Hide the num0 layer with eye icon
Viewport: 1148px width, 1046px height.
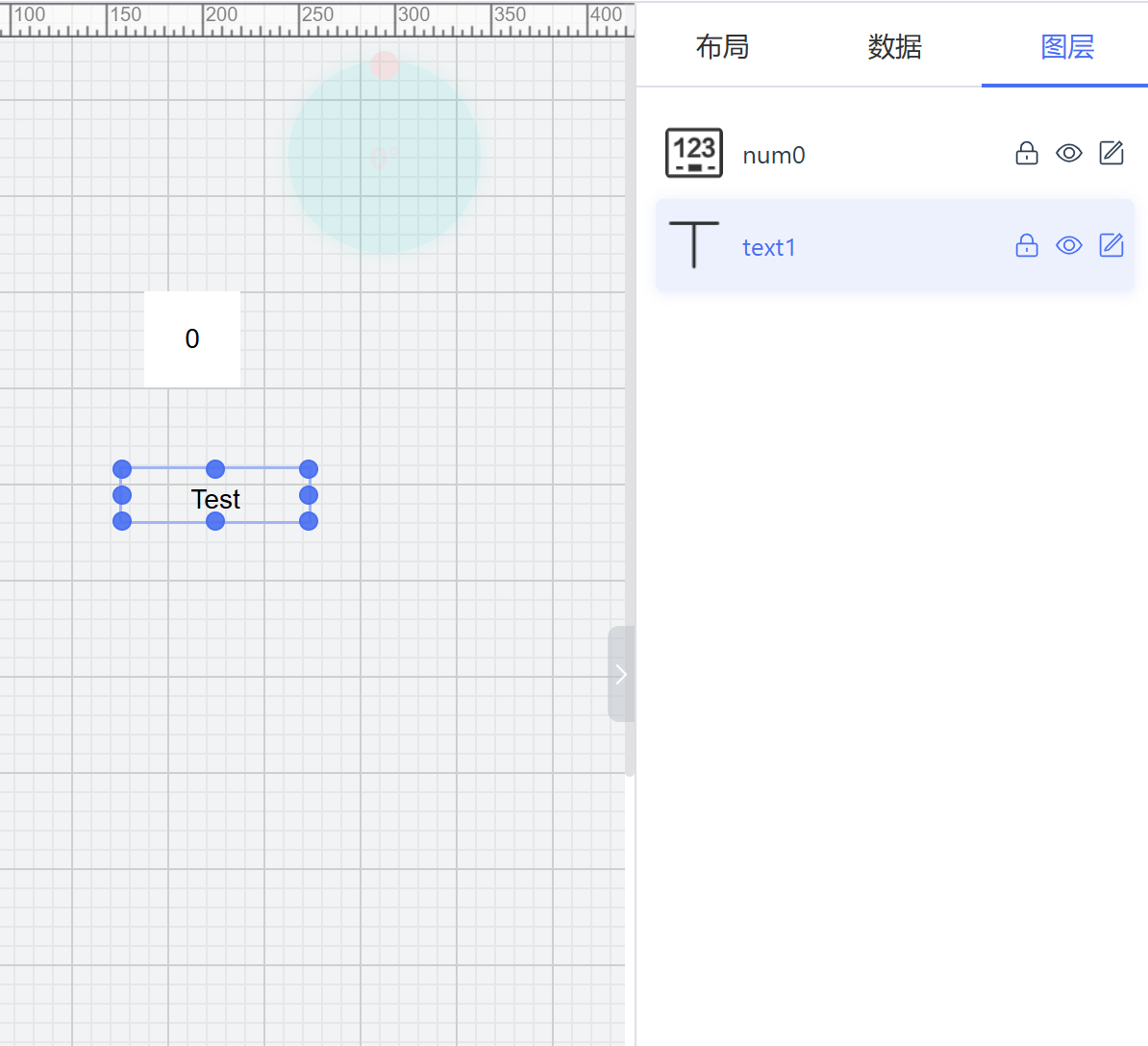pyautogui.click(x=1068, y=154)
